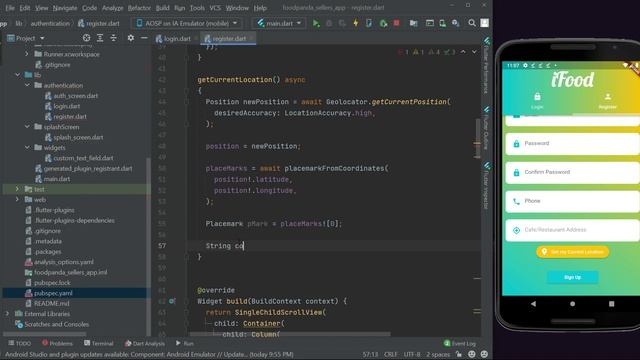Open the Dart Analysis tool window
640x360 pixels.
(x=144, y=343)
